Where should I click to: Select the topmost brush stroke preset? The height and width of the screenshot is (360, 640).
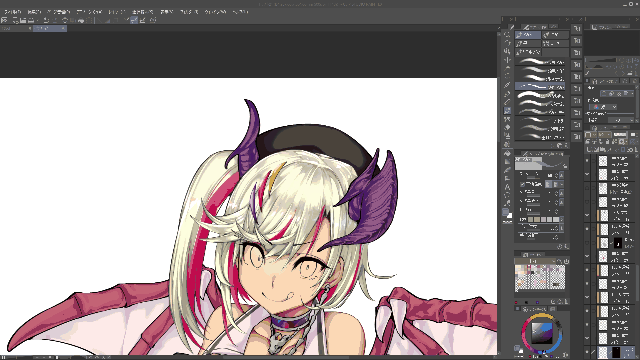[540, 62]
